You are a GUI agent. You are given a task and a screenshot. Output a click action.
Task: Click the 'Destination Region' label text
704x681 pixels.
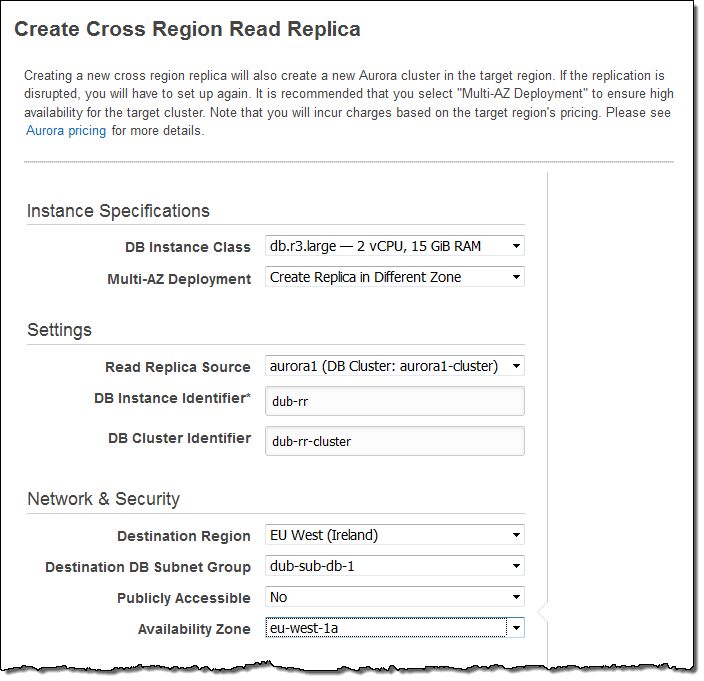(x=184, y=536)
